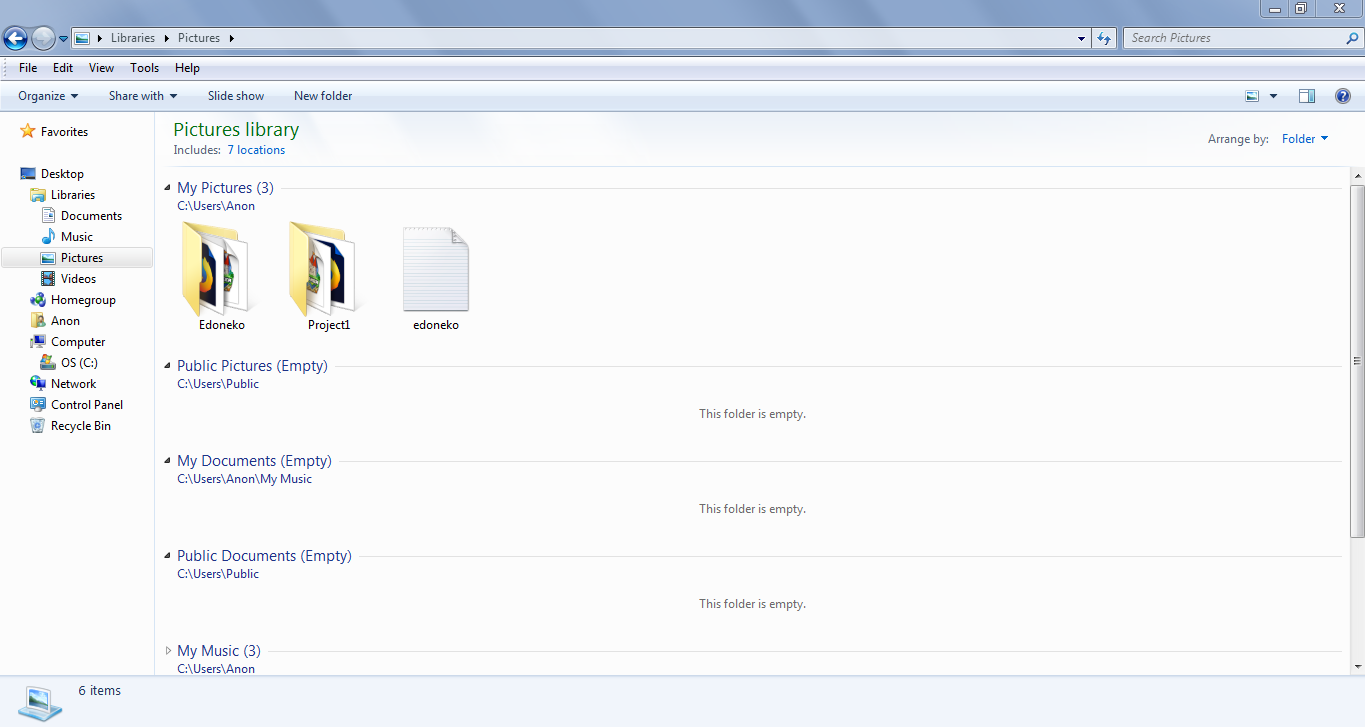The image size is (1365, 727).
Task: Click the Back navigation arrow button
Action: (15, 38)
